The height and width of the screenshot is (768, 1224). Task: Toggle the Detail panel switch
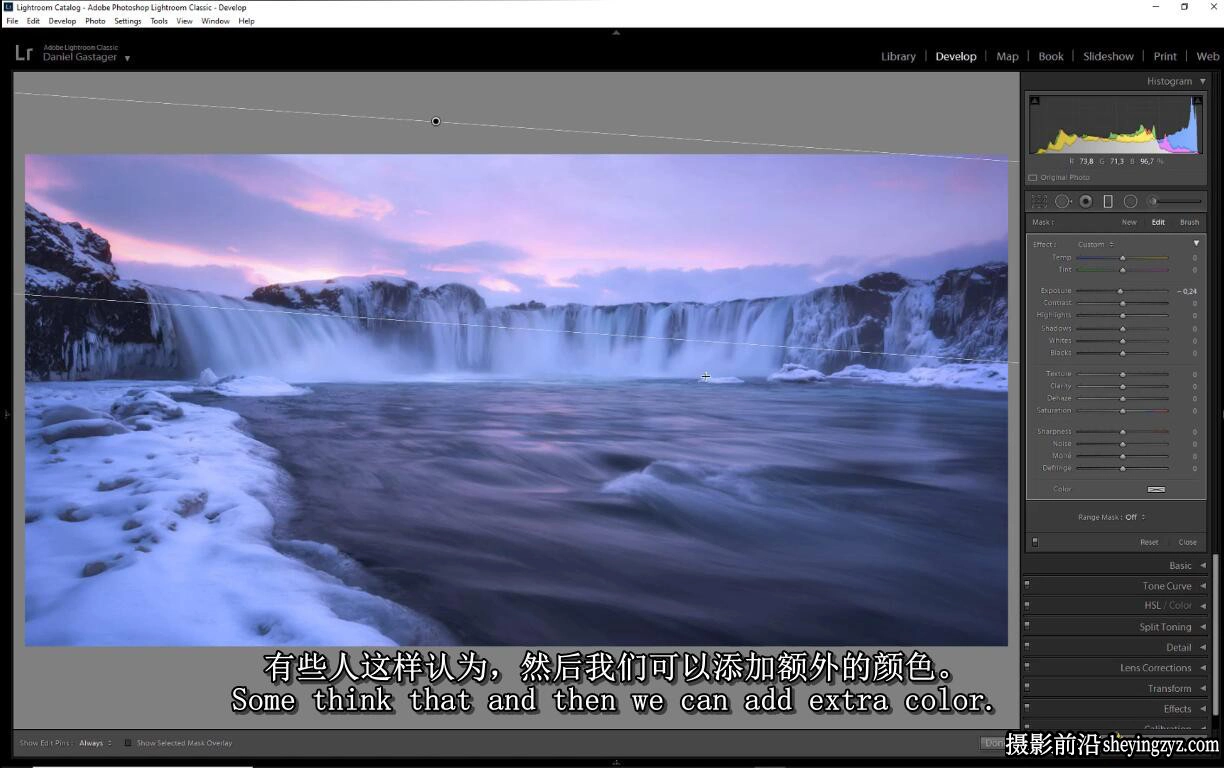1027,645
